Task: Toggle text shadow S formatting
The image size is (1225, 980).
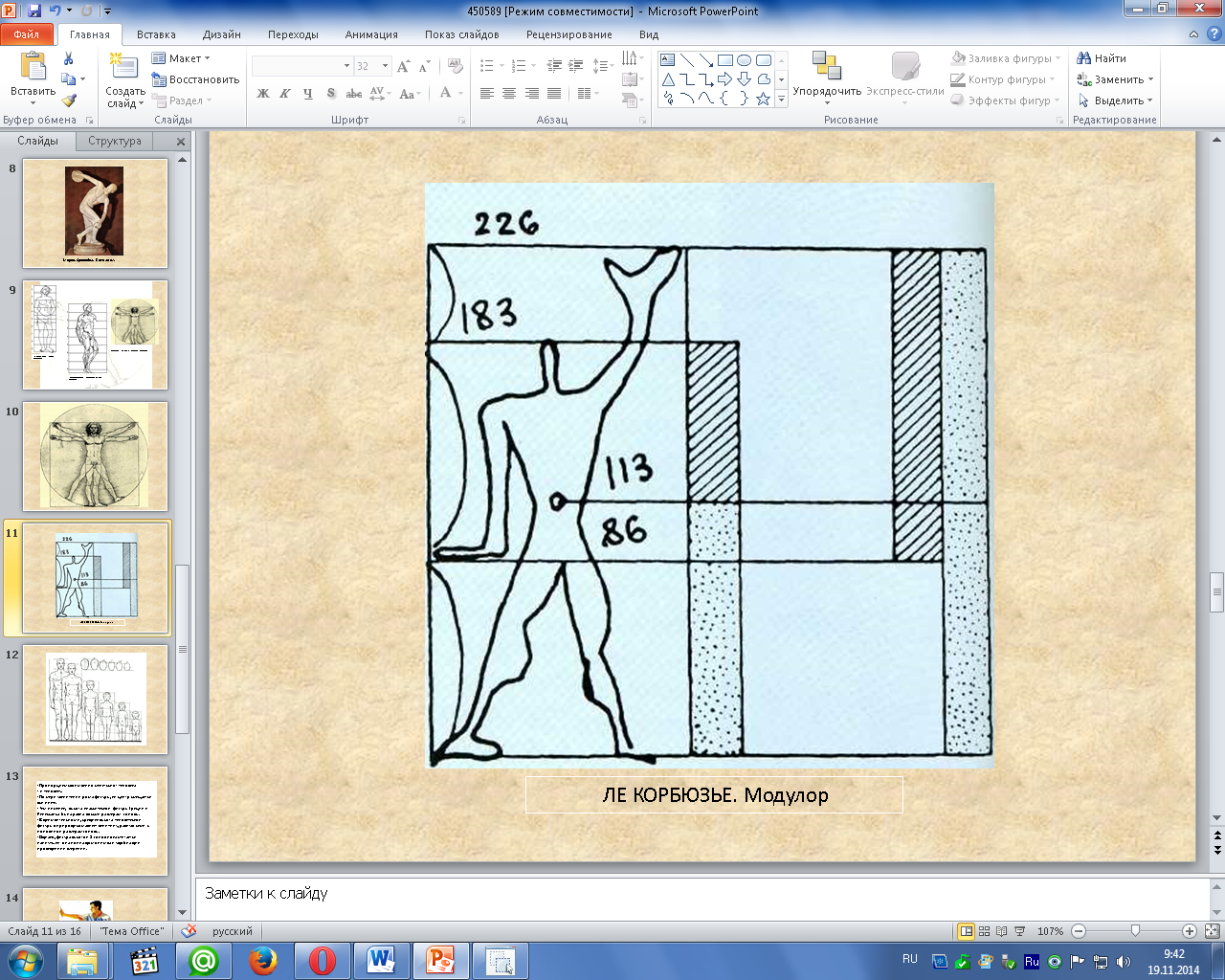Action: tap(330, 93)
